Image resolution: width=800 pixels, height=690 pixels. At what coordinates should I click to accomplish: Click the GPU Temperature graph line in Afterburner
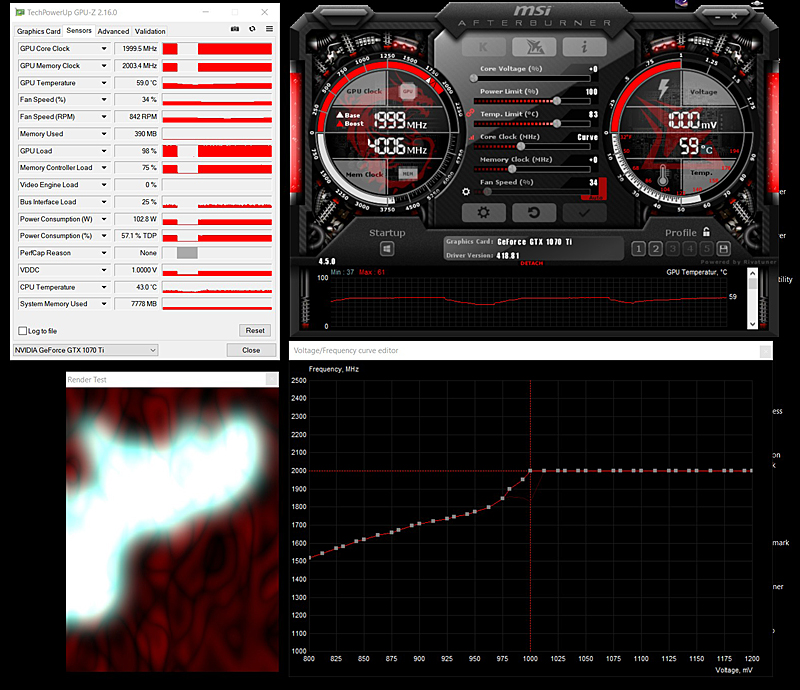[529, 300]
